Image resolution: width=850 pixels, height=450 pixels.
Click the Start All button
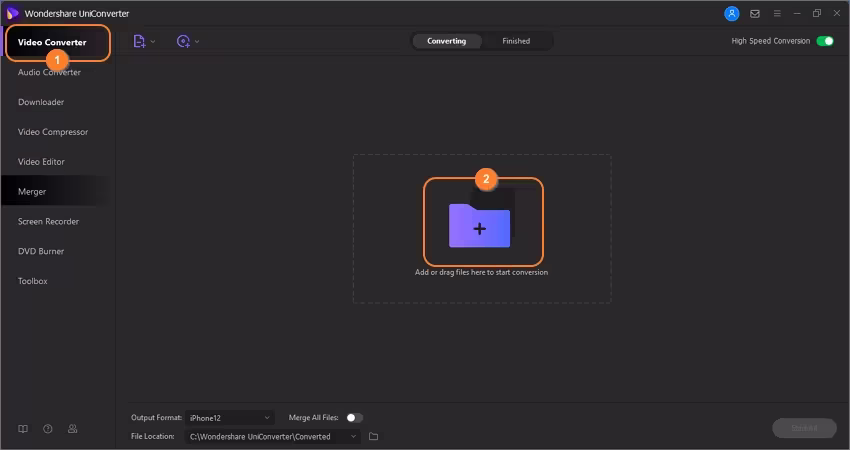[x=804, y=428]
